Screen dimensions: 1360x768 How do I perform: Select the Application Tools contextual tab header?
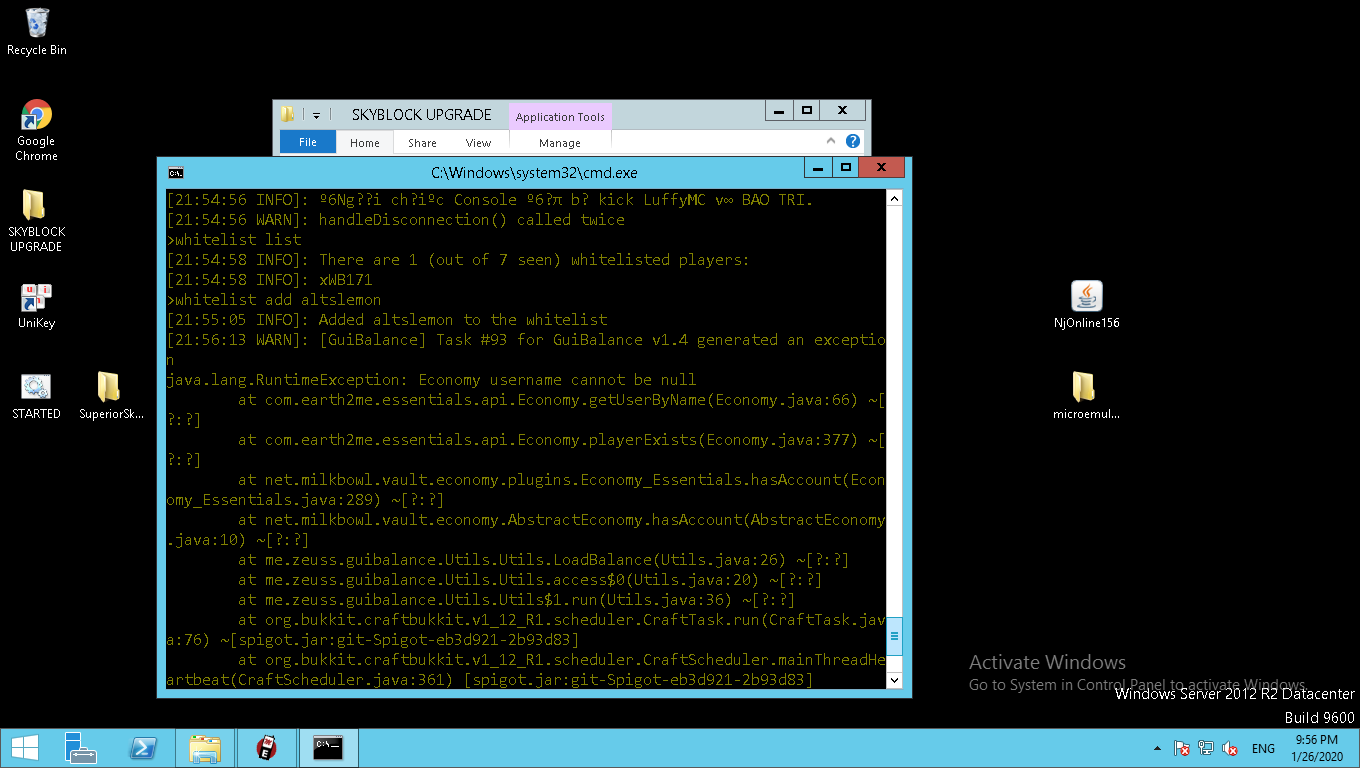[560, 117]
